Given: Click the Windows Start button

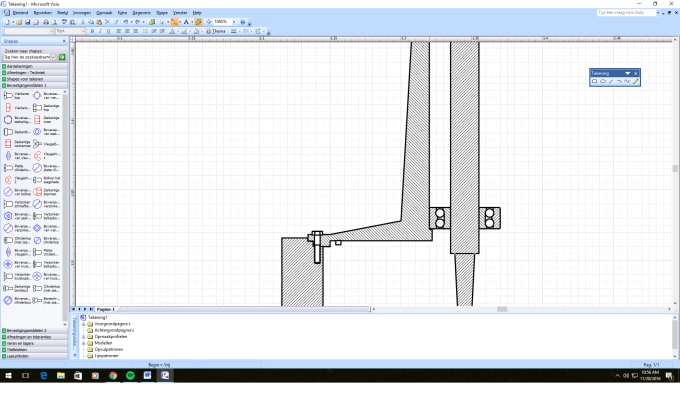Looking at the screenshot, I should [x=8, y=376].
